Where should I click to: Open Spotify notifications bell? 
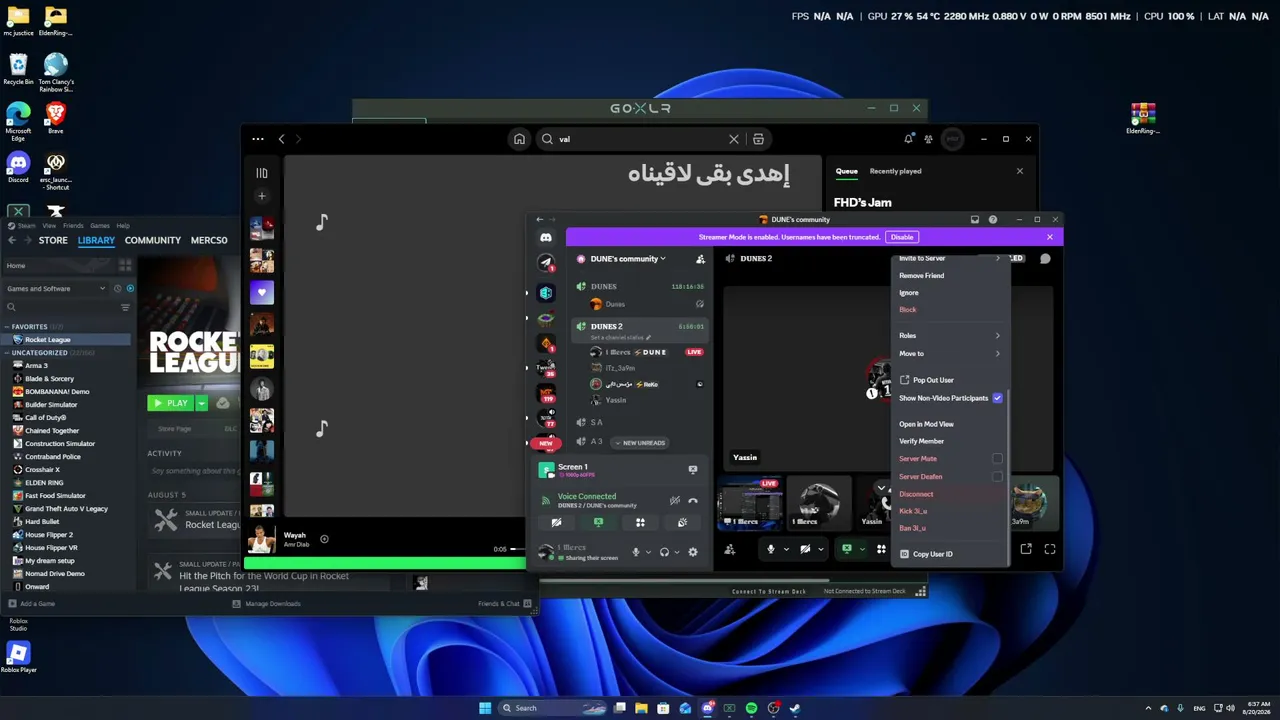tap(908, 139)
